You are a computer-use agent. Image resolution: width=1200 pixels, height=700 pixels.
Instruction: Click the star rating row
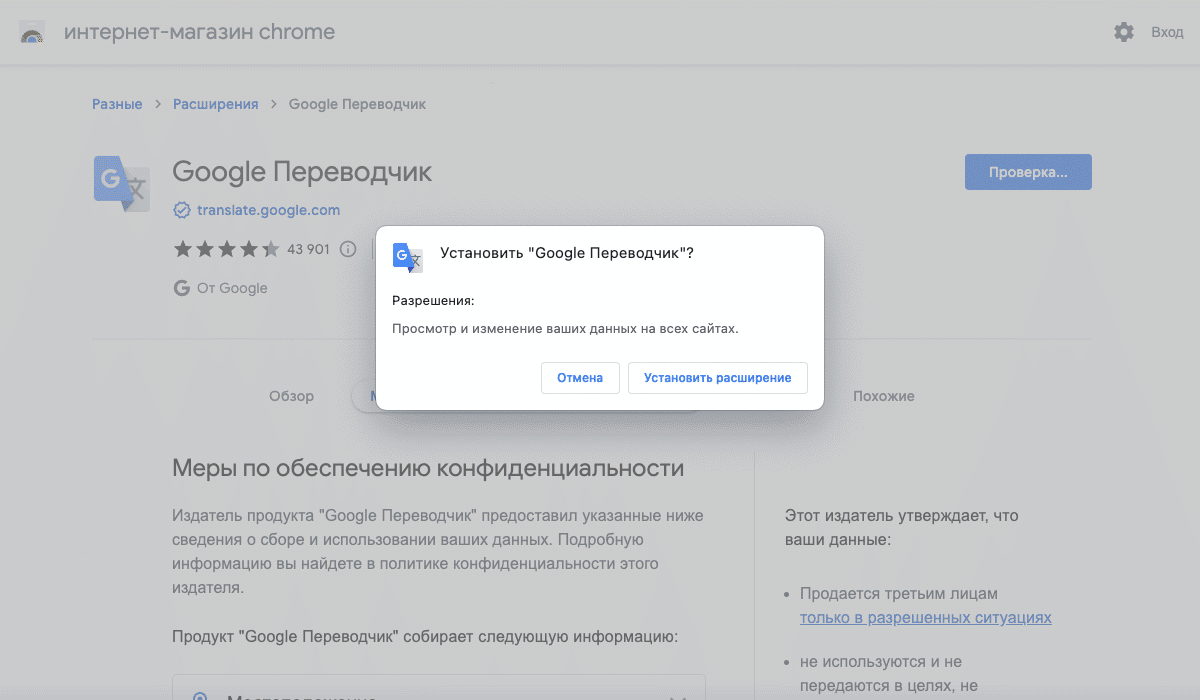point(227,249)
